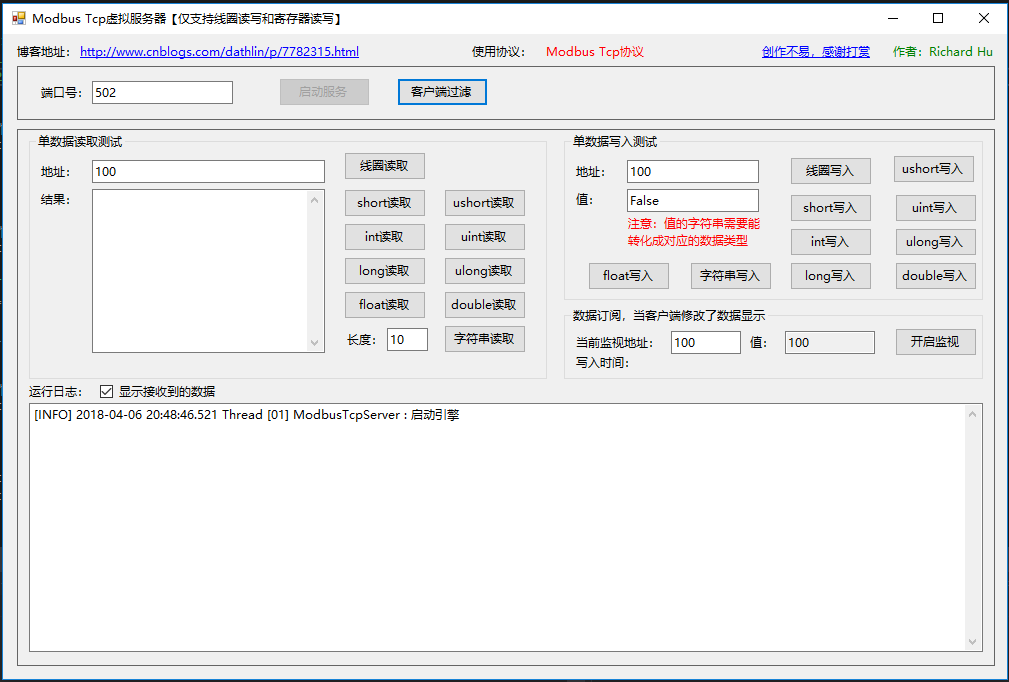
Task: Click the long写入 button
Action: 831,276
